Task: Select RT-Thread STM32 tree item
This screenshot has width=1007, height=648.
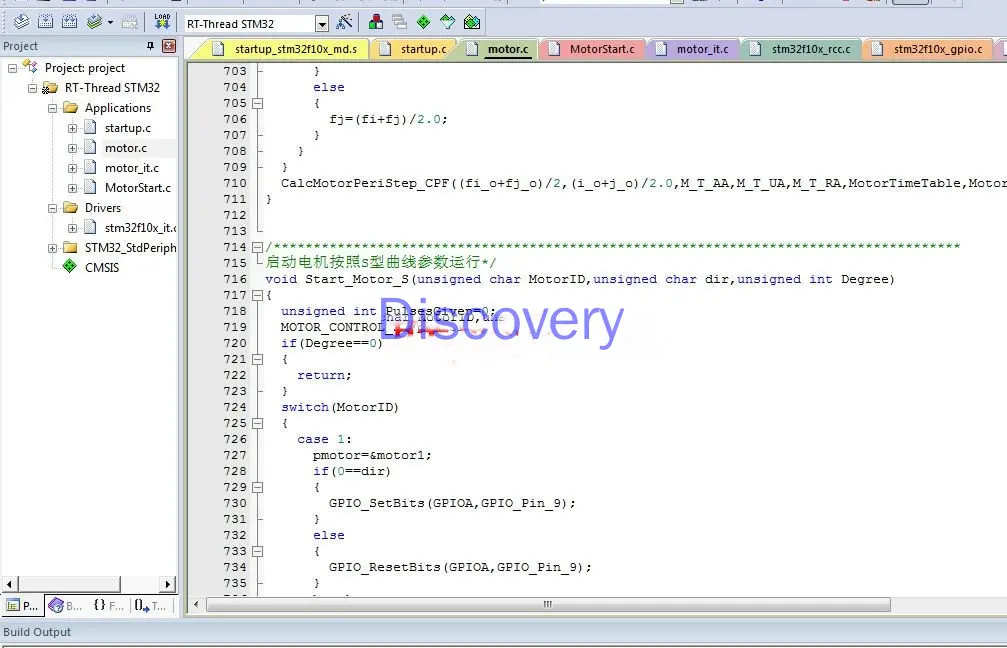Action: (x=112, y=88)
